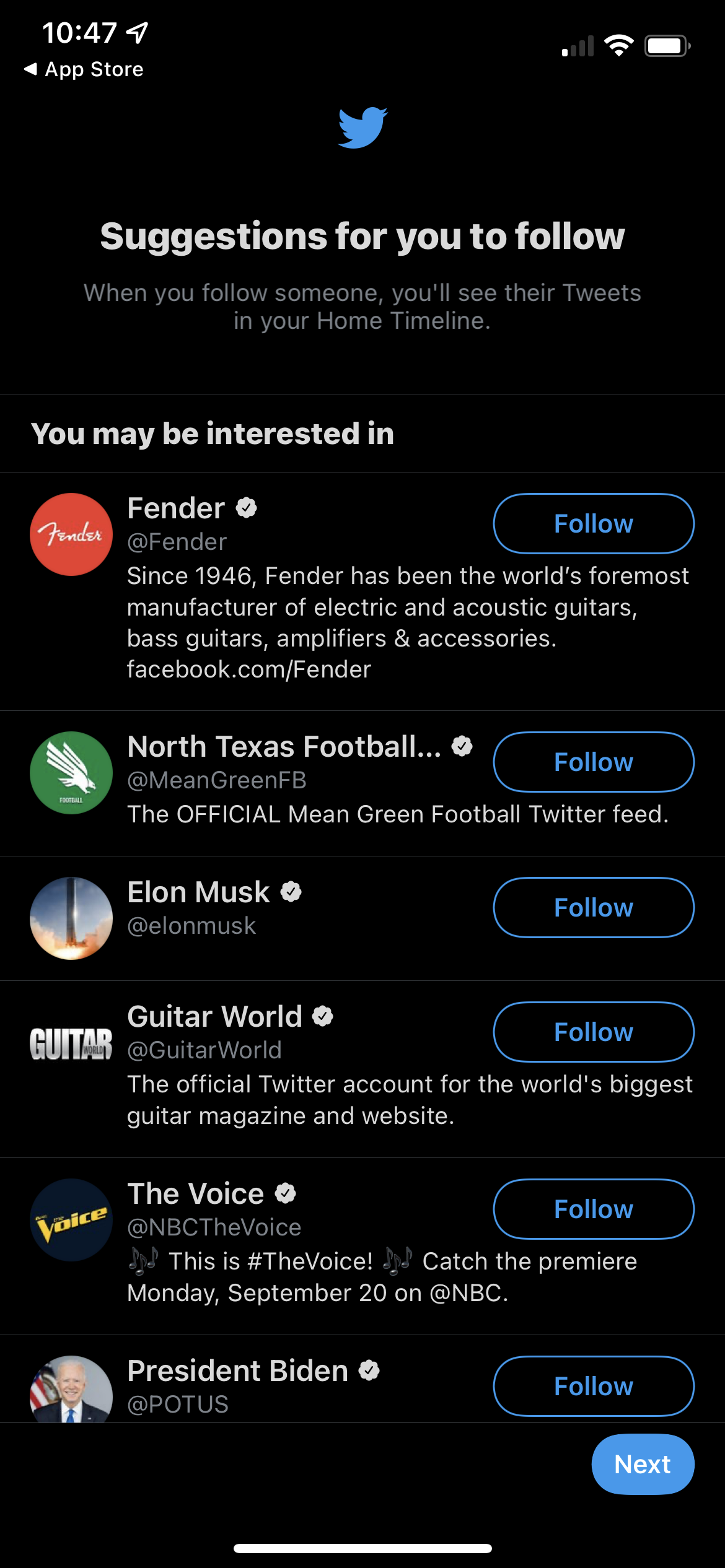Tap the verified badge next to Elon Musk
This screenshot has width=725, height=1568.
[291, 892]
